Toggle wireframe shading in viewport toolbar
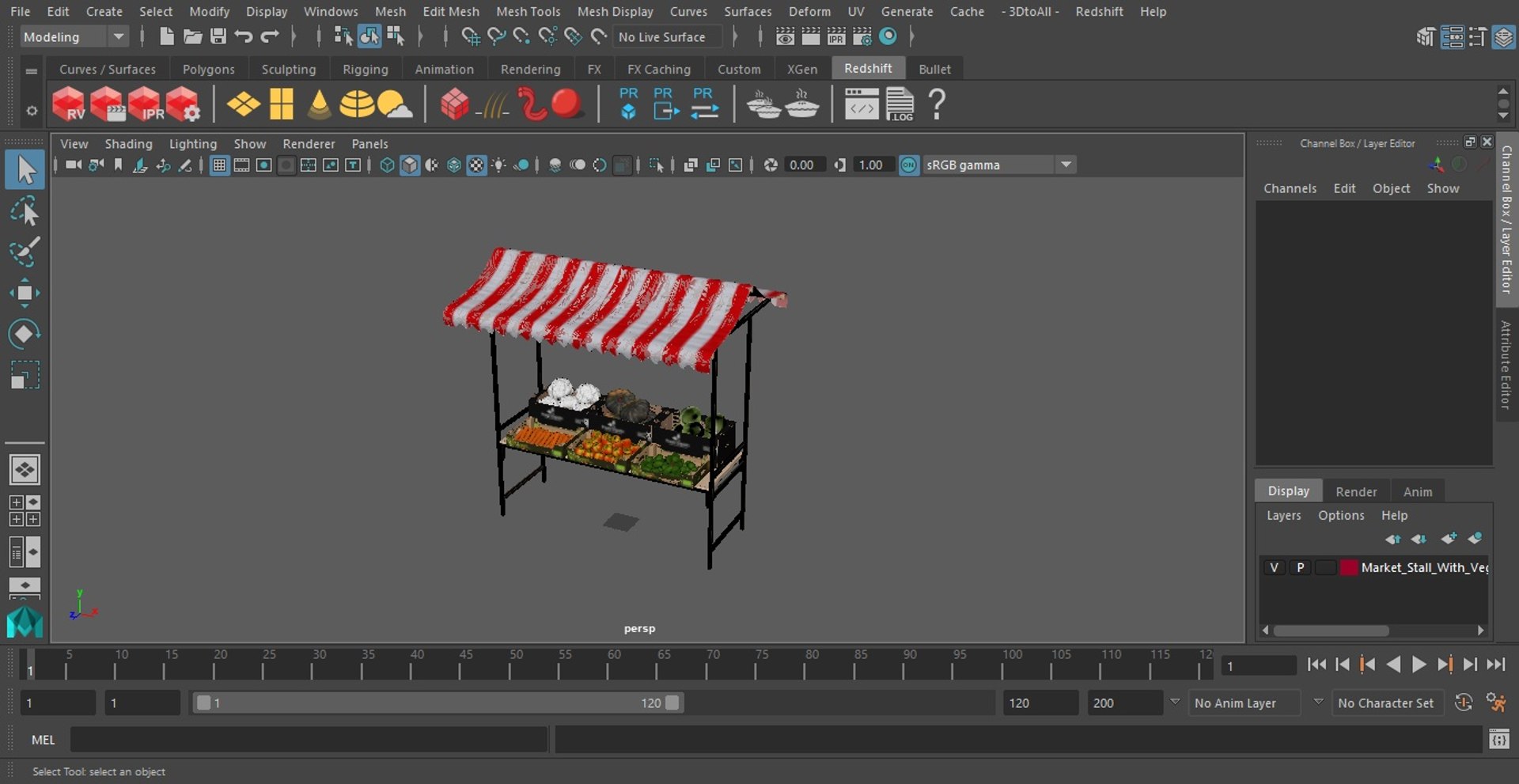The height and width of the screenshot is (784, 1519). pyautogui.click(x=387, y=165)
